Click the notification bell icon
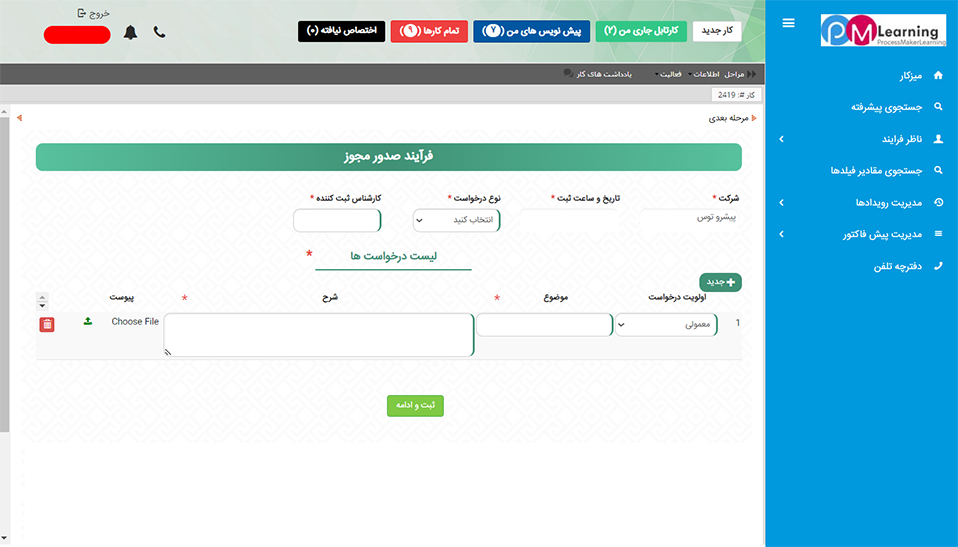 (x=130, y=33)
